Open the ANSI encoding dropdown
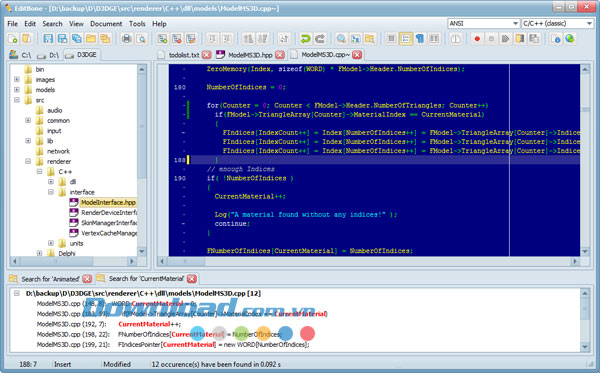 [x=484, y=24]
